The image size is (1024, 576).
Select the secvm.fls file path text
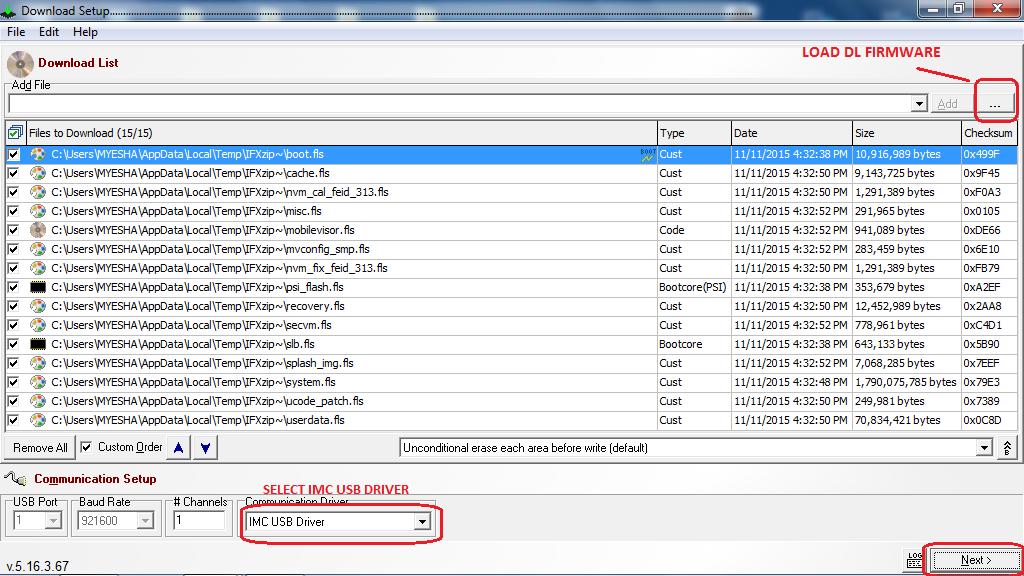[x=191, y=325]
